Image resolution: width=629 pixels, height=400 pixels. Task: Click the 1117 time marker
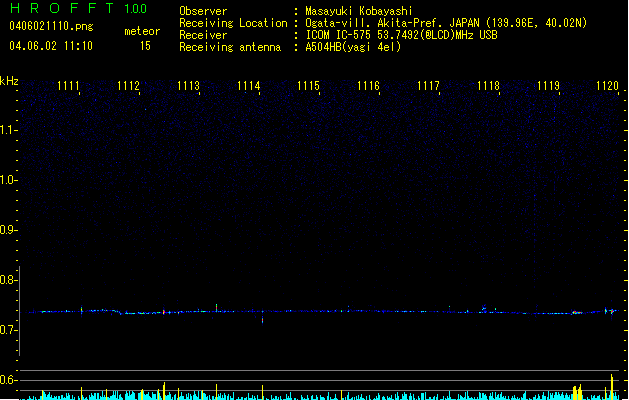[428, 86]
